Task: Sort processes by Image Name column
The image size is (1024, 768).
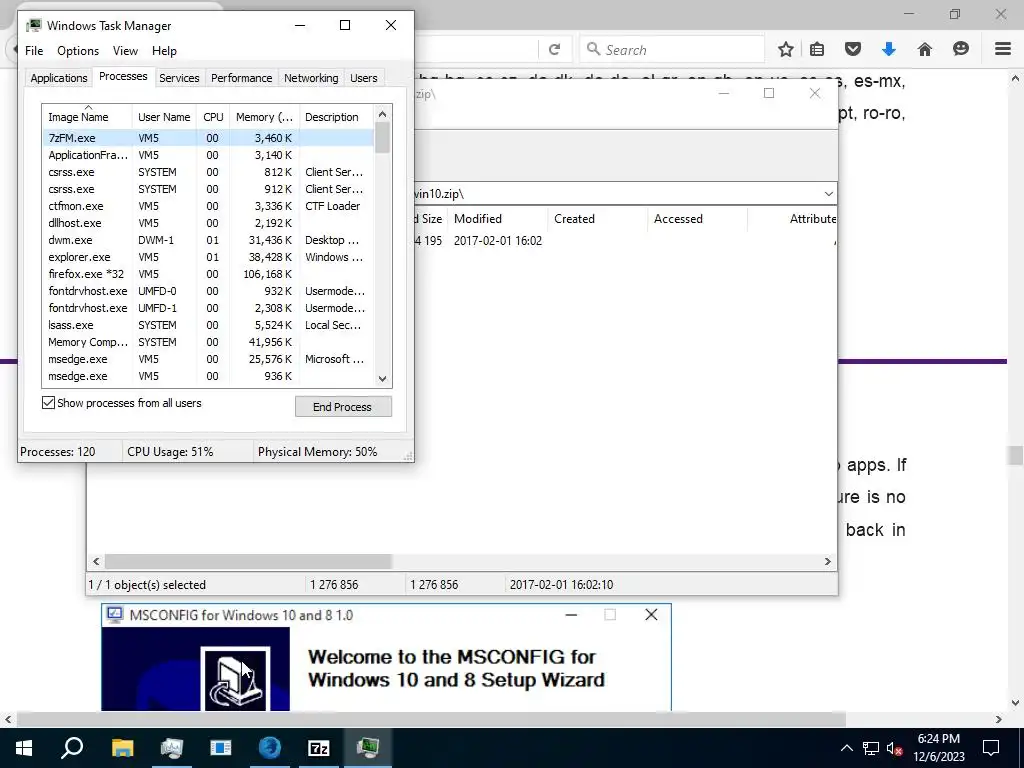Action: (88, 117)
